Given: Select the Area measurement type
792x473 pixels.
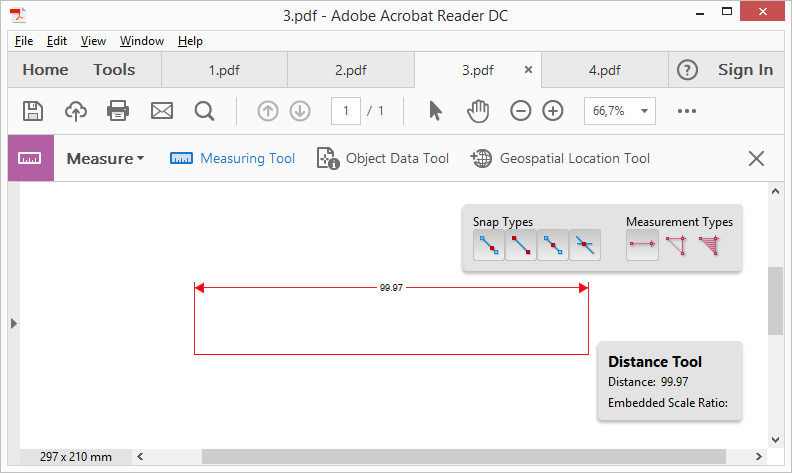Looking at the screenshot, I should point(709,246).
